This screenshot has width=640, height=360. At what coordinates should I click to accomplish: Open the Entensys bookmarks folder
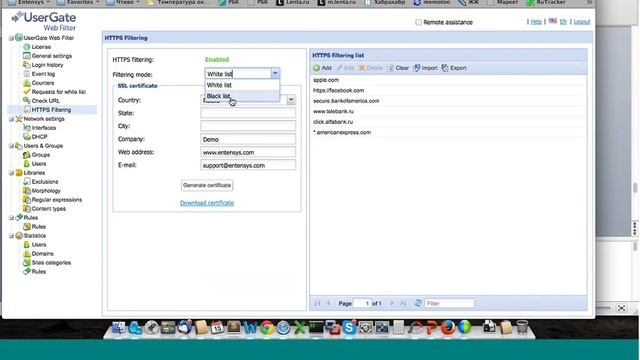point(30,2)
